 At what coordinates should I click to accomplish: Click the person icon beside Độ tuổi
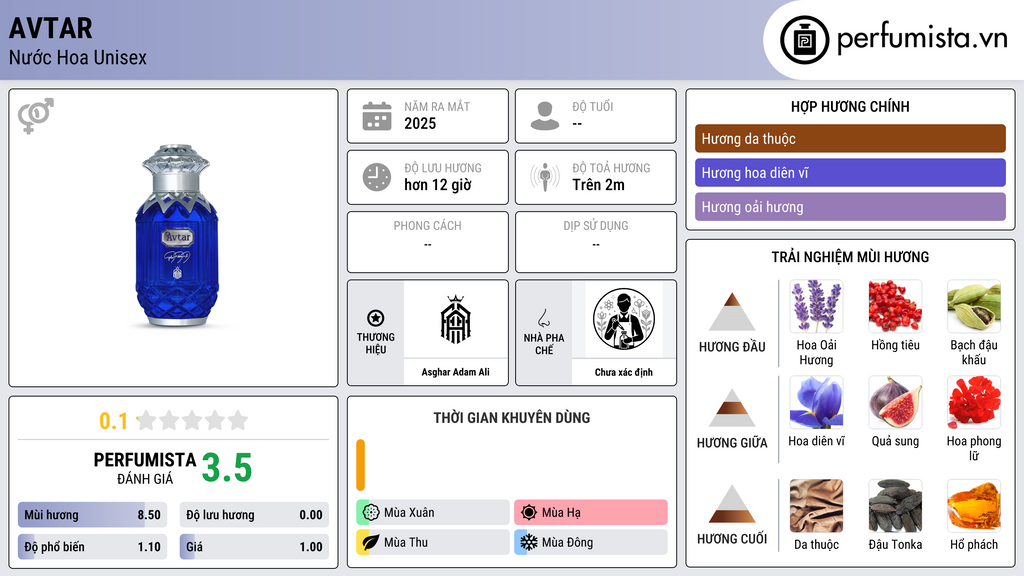[x=545, y=116]
